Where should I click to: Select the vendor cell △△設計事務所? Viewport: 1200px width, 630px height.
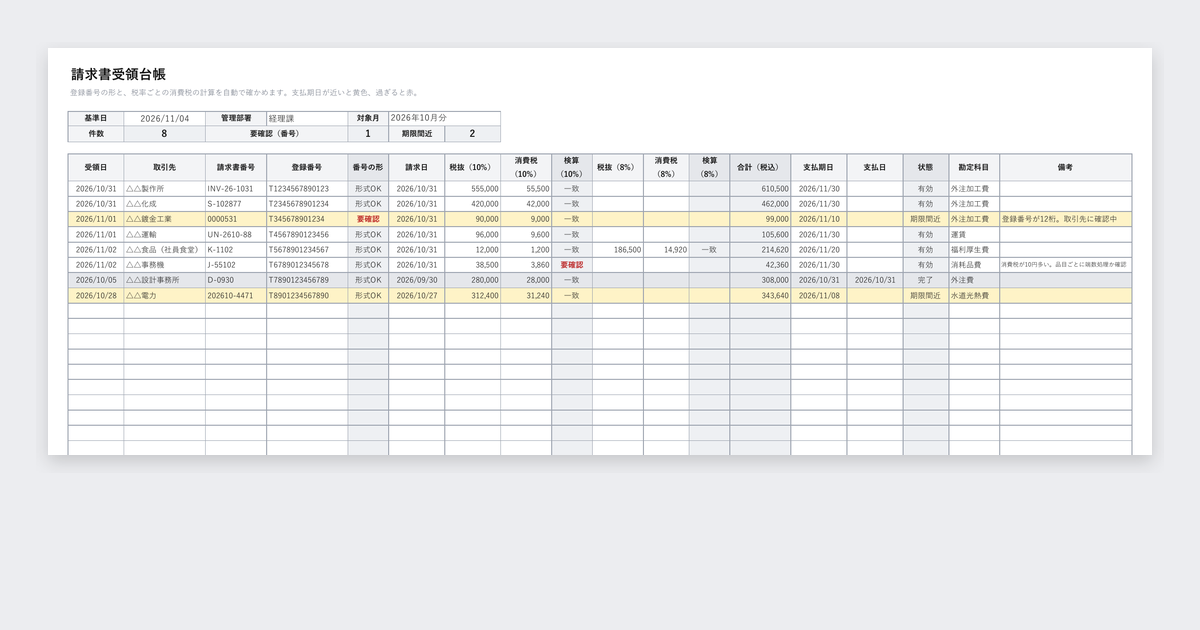(x=165, y=280)
